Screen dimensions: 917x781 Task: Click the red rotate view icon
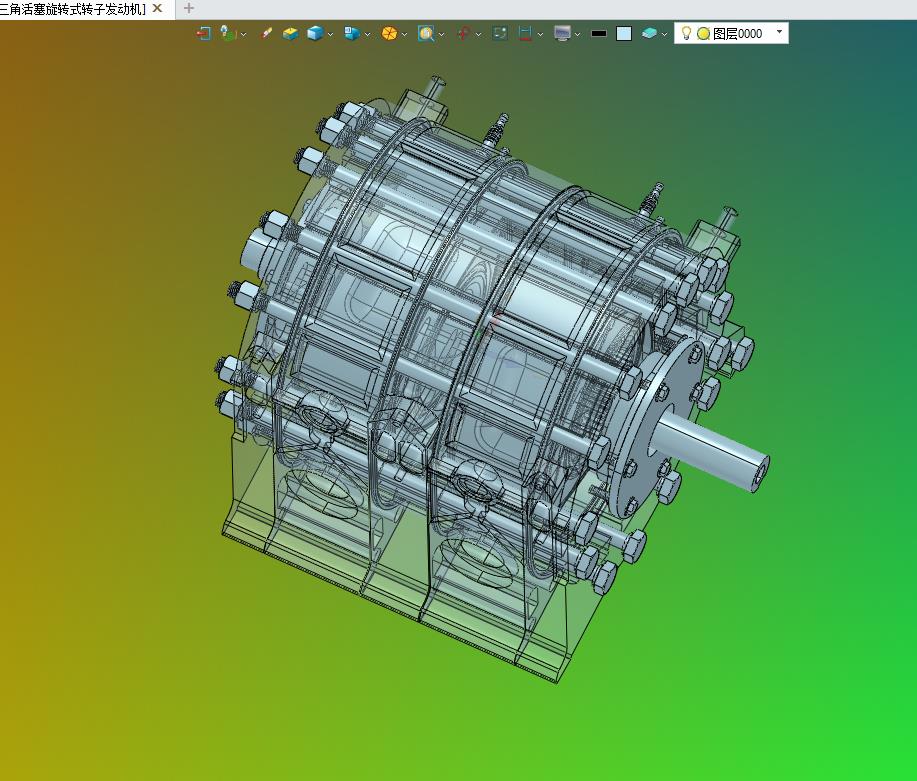point(463,33)
